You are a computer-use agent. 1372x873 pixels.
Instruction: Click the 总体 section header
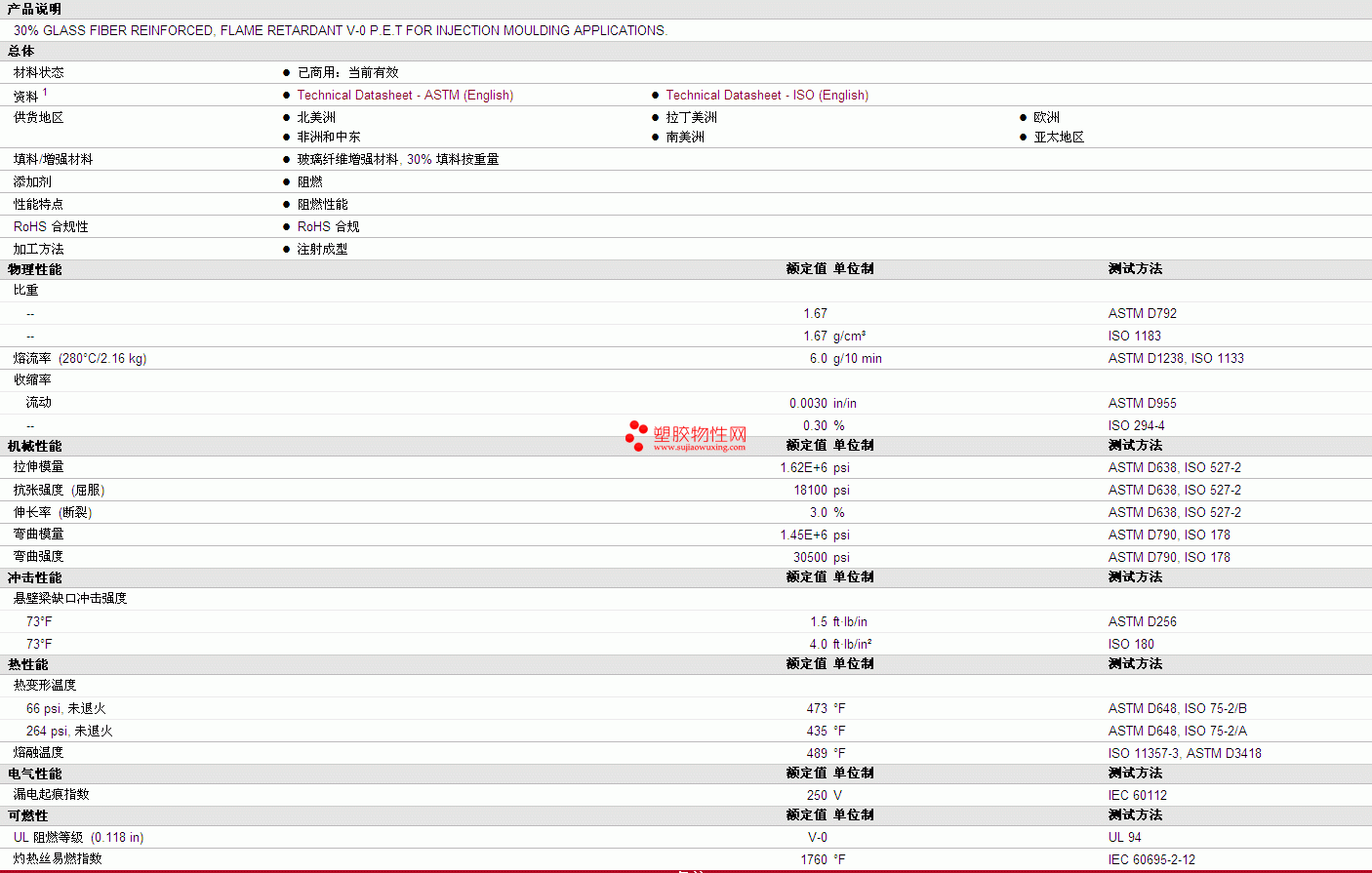point(21,51)
